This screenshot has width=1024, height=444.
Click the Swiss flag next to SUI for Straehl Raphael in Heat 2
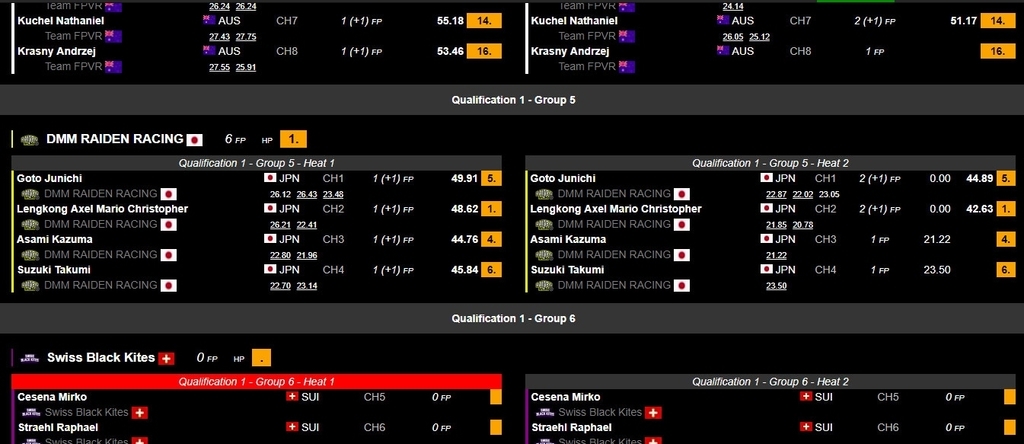[806, 427]
